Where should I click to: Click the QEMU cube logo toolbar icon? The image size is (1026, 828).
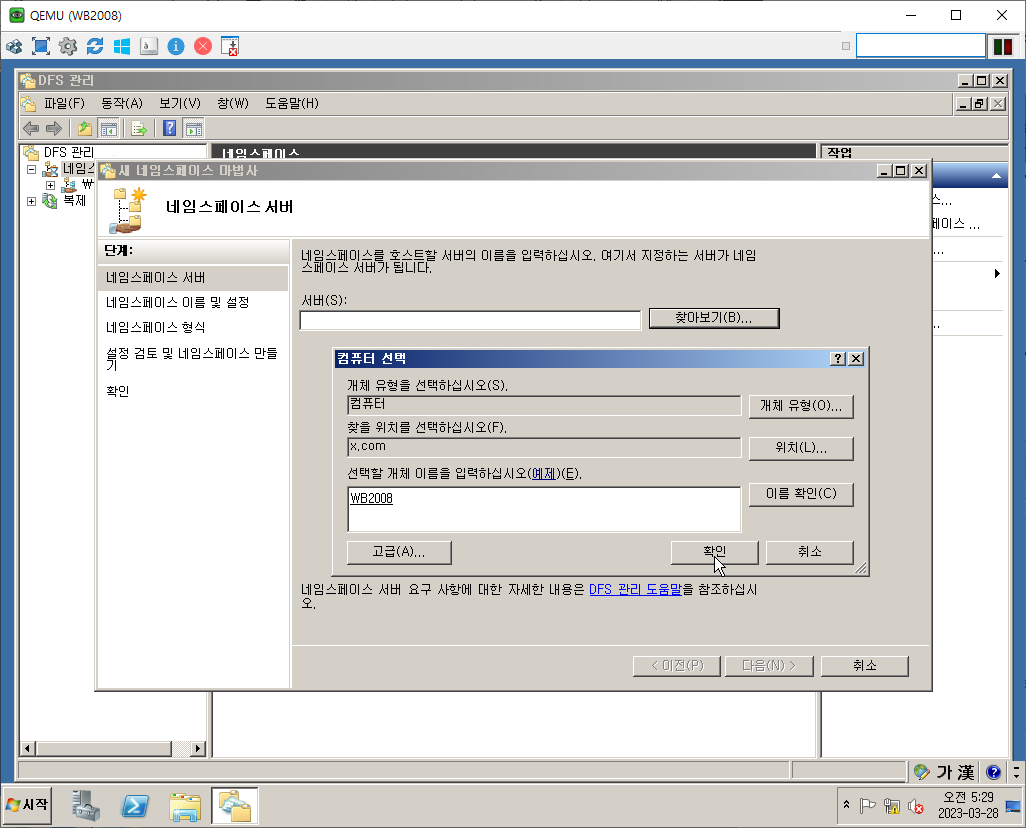click(x=14, y=46)
